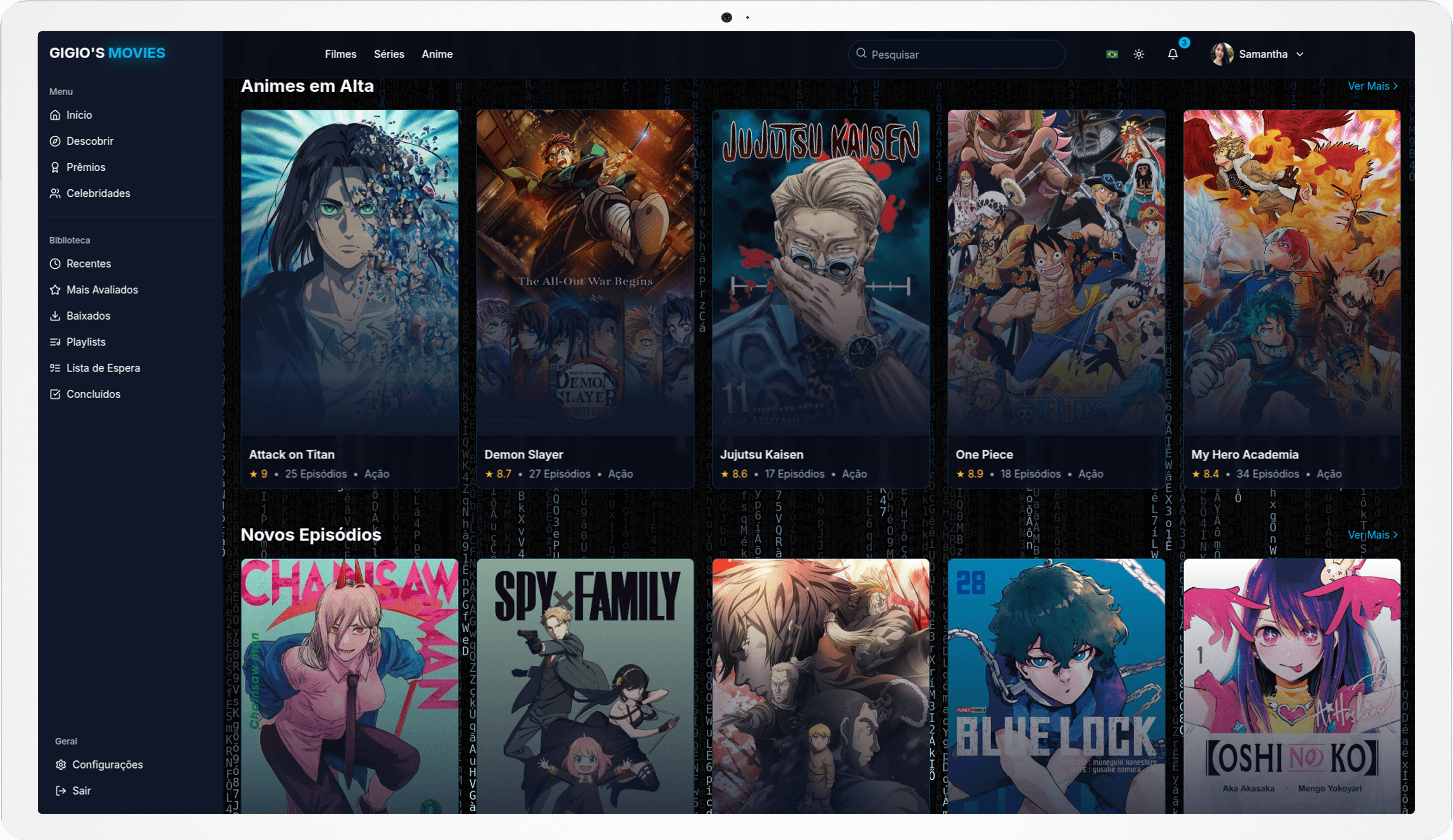The image size is (1453, 840).
Task: Toggle the light/dark theme sun icon
Action: coord(1138,54)
